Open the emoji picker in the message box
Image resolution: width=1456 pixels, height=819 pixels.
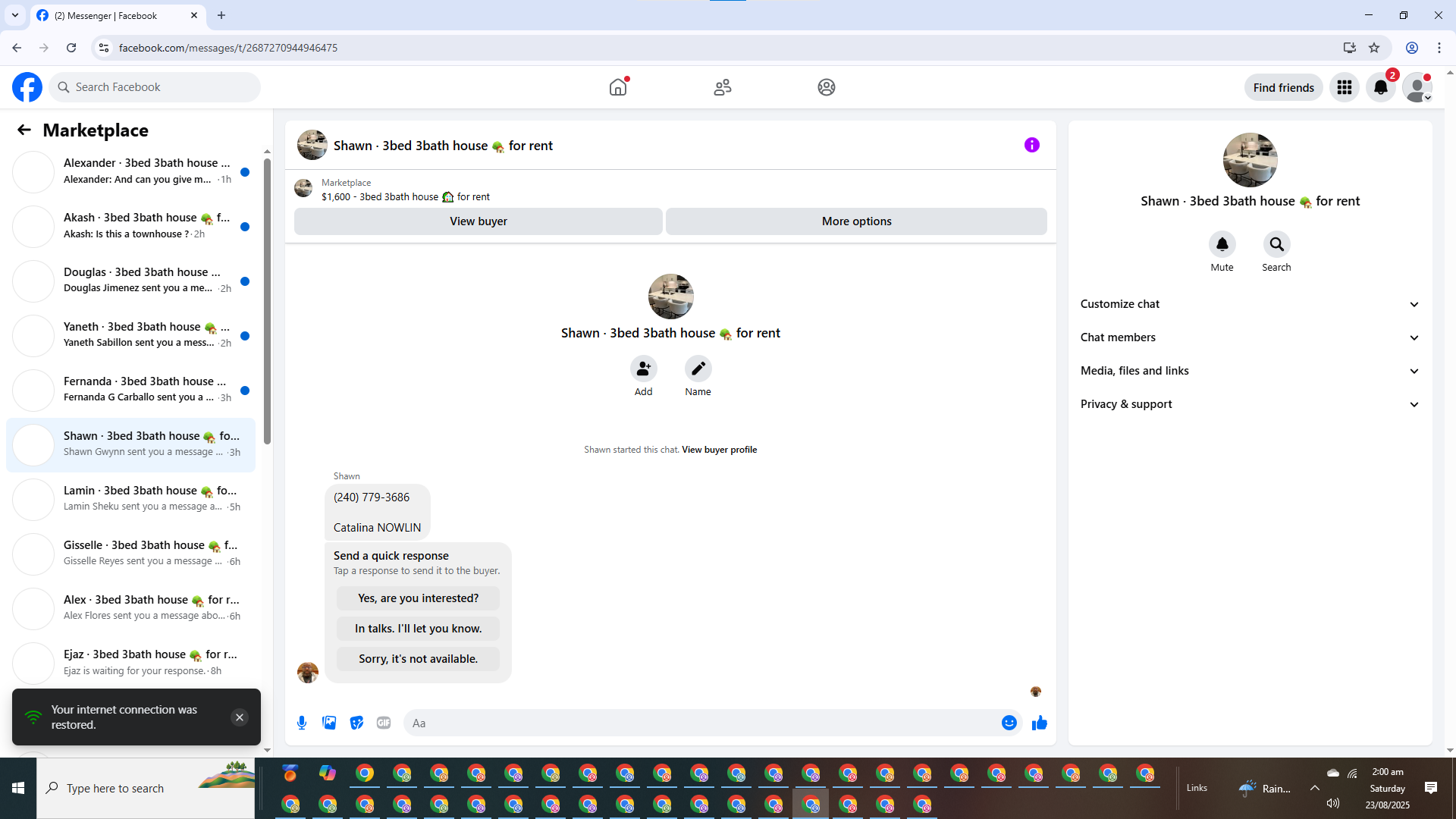(1009, 723)
